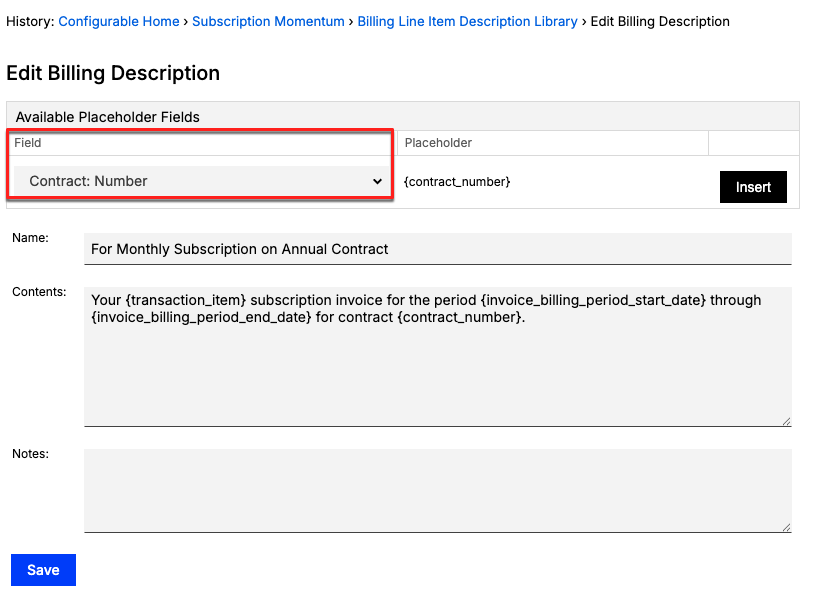Image resolution: width=821 pixels, height=596 pixels.
Task: Click into the Name input field
Action: pyautogui.click(x=438, y=249)
